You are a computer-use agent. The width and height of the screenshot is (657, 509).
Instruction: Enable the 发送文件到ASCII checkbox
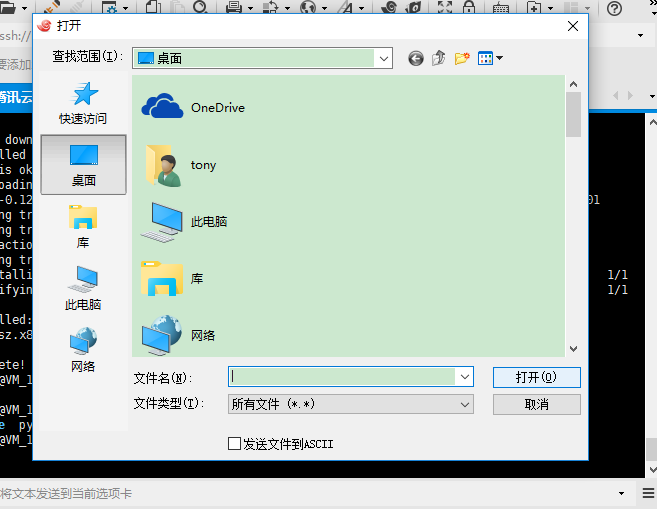coord(234,444)
